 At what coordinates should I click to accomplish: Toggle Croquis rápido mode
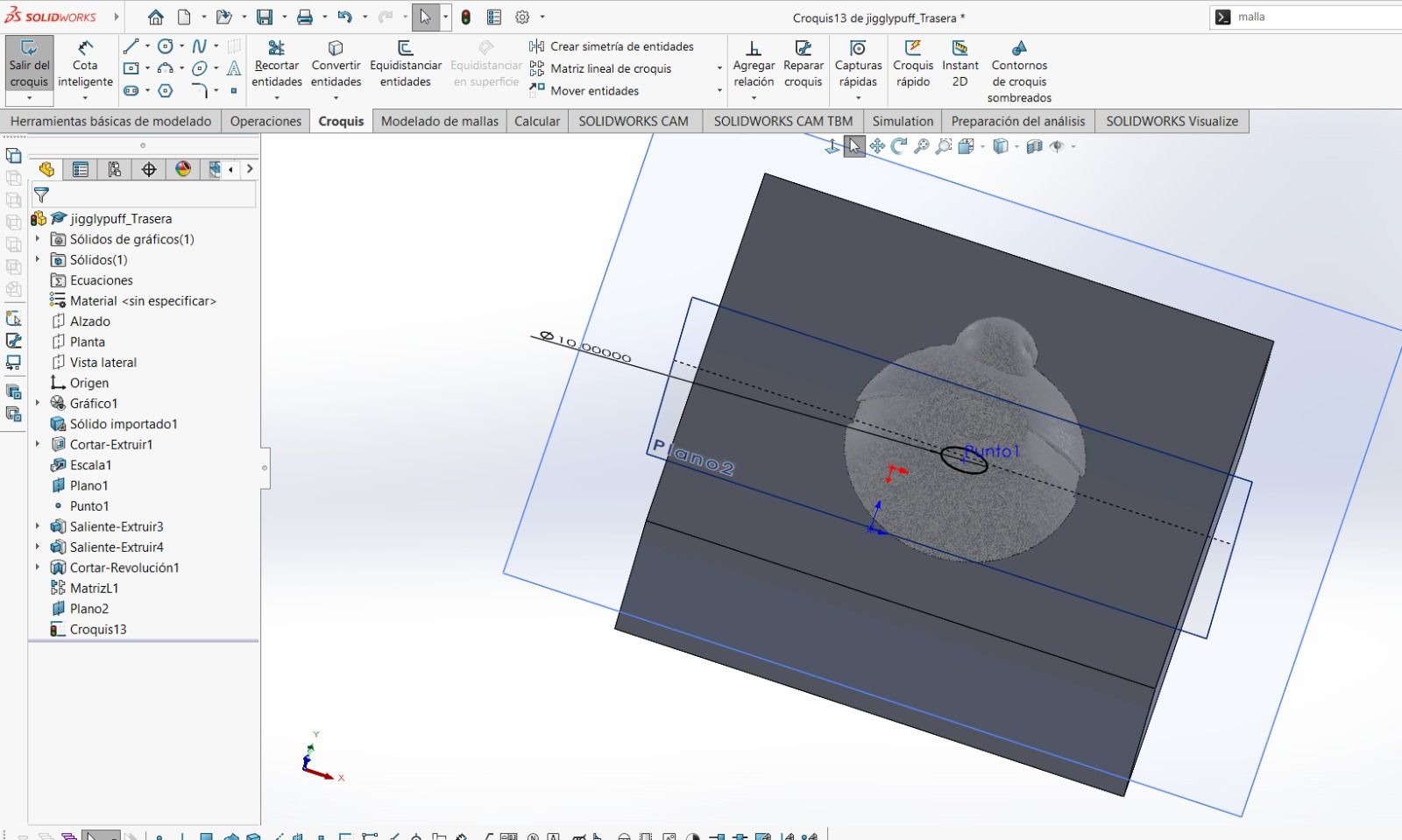click(913, 64)
